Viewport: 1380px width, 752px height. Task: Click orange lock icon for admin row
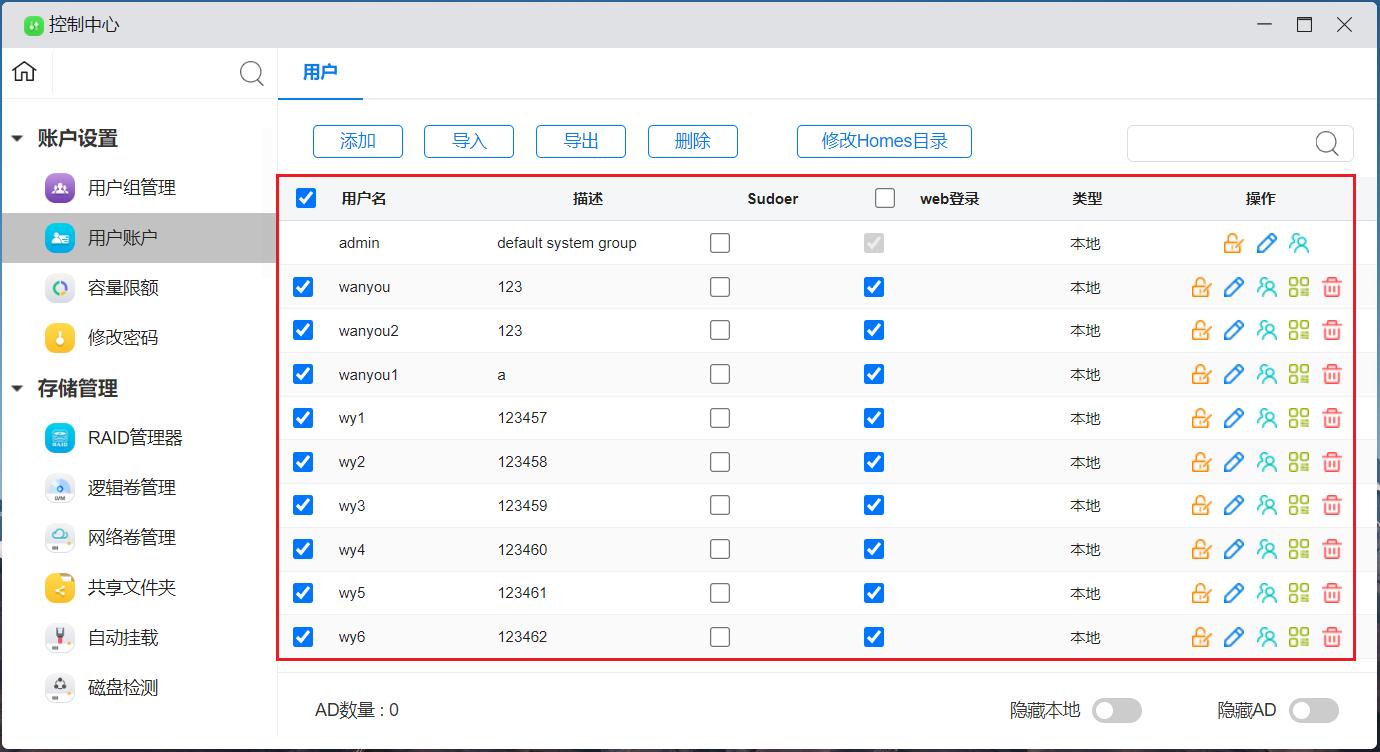(1233, 243)
